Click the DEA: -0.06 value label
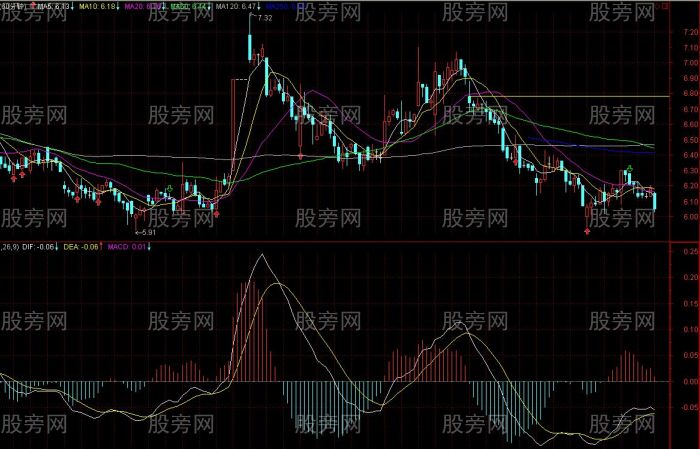This screenshot has height=449, width=700. coord(81,246)
